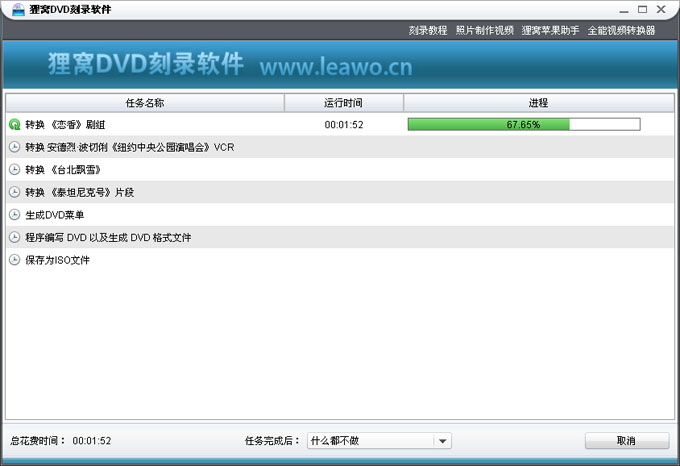Click the clock icon beside 生成DVD菜单

click(x=14, y=215)
